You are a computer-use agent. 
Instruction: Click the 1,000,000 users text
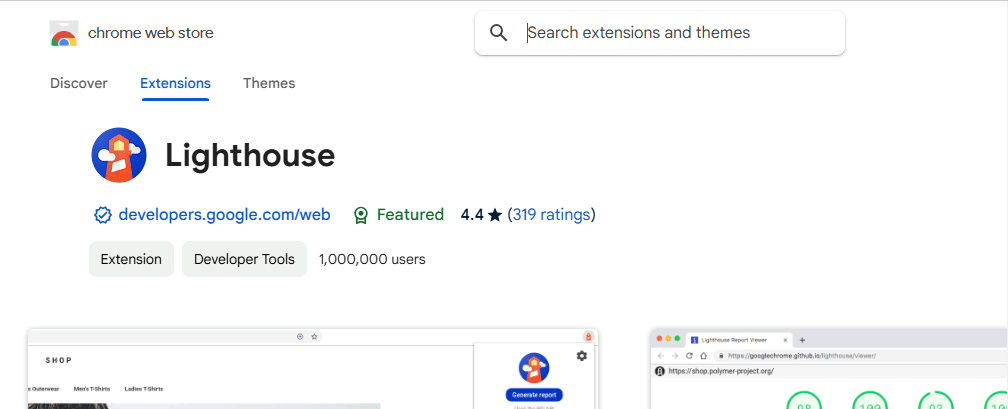(372, 260)
